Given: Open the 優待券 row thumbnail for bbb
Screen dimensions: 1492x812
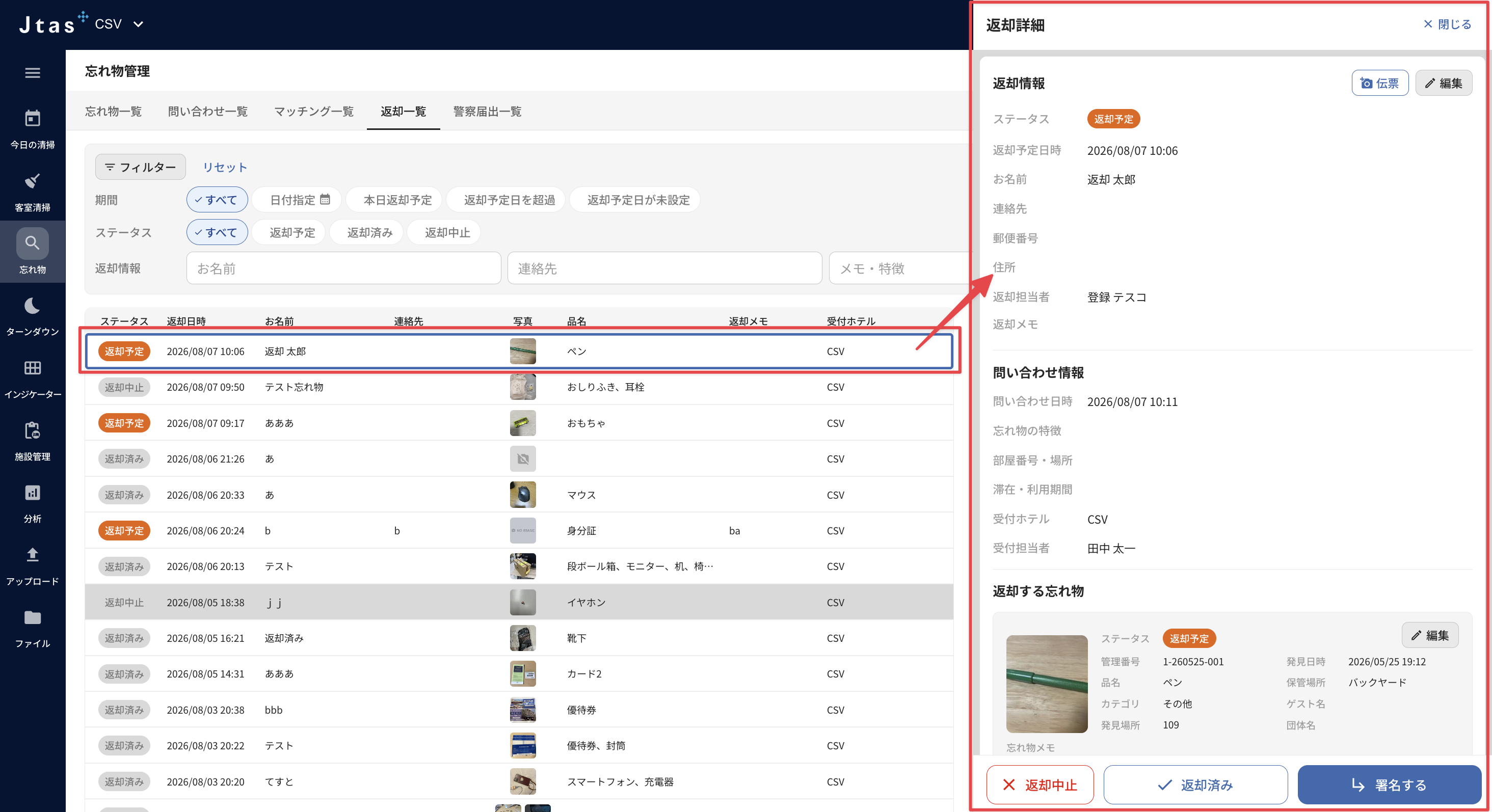Looking at the screenshot, I should (x=522, y=710).
